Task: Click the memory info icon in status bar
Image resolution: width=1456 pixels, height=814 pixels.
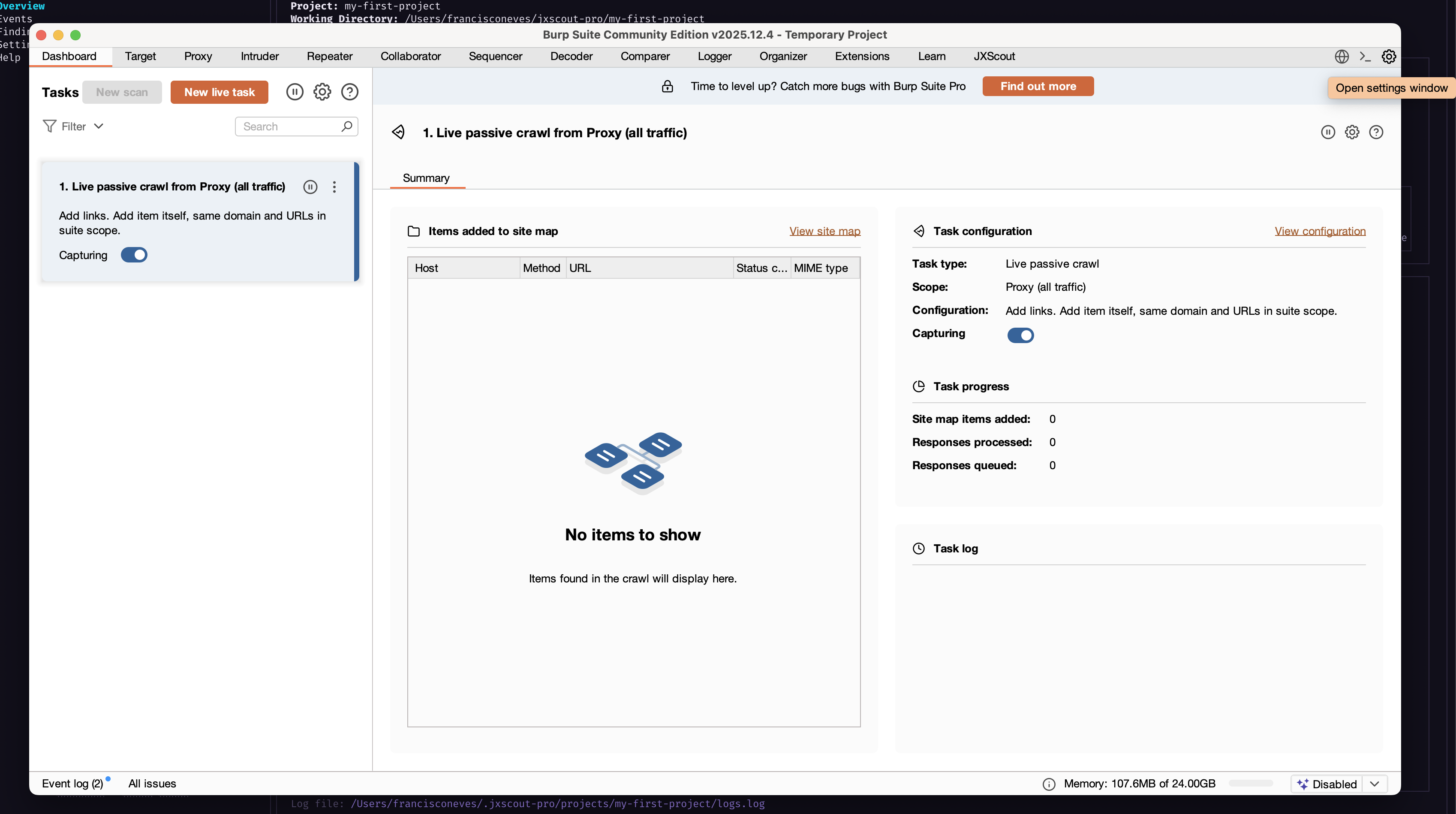Action: 1049,784
